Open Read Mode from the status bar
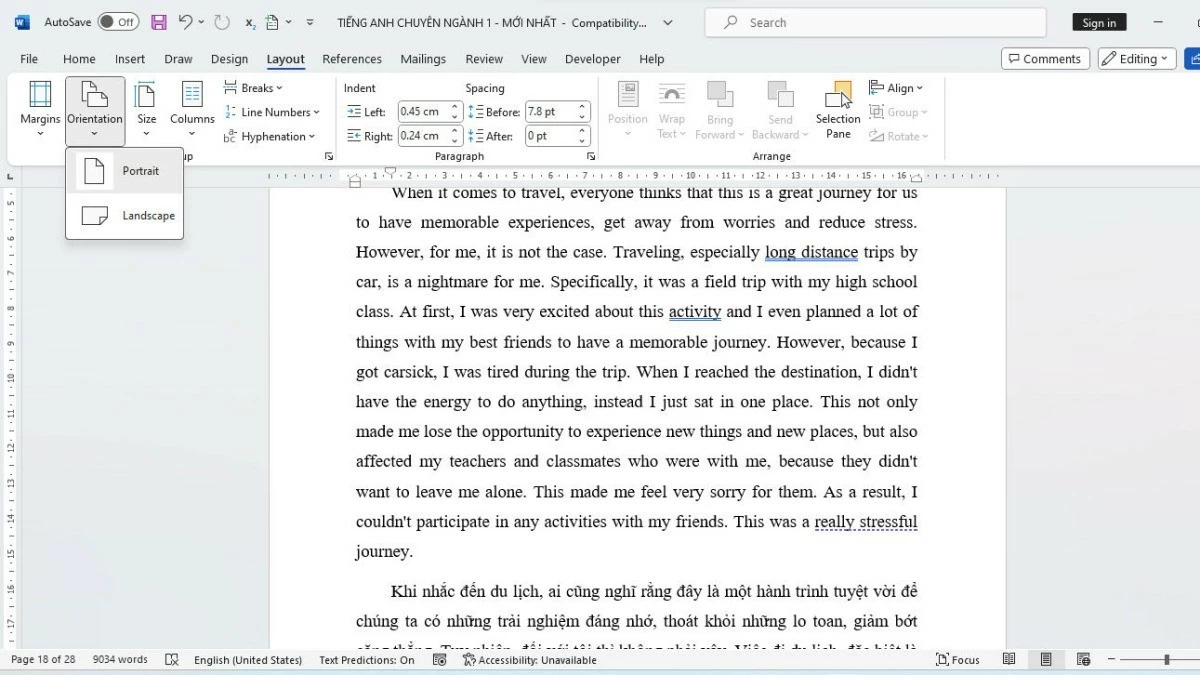The width and height of the screenshot is (1200, 675). tap(1008, 659)
